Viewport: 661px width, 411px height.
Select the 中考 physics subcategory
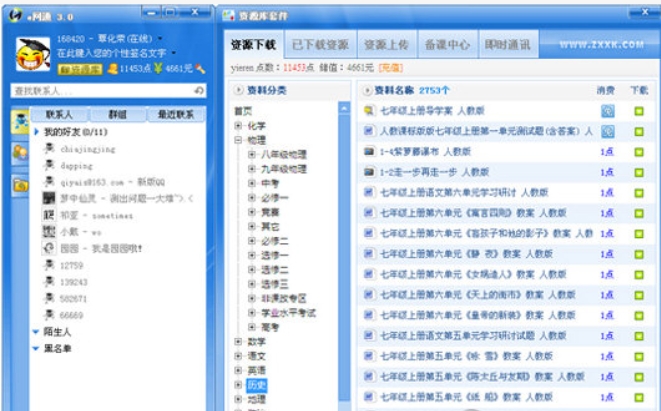coord(270,183)
